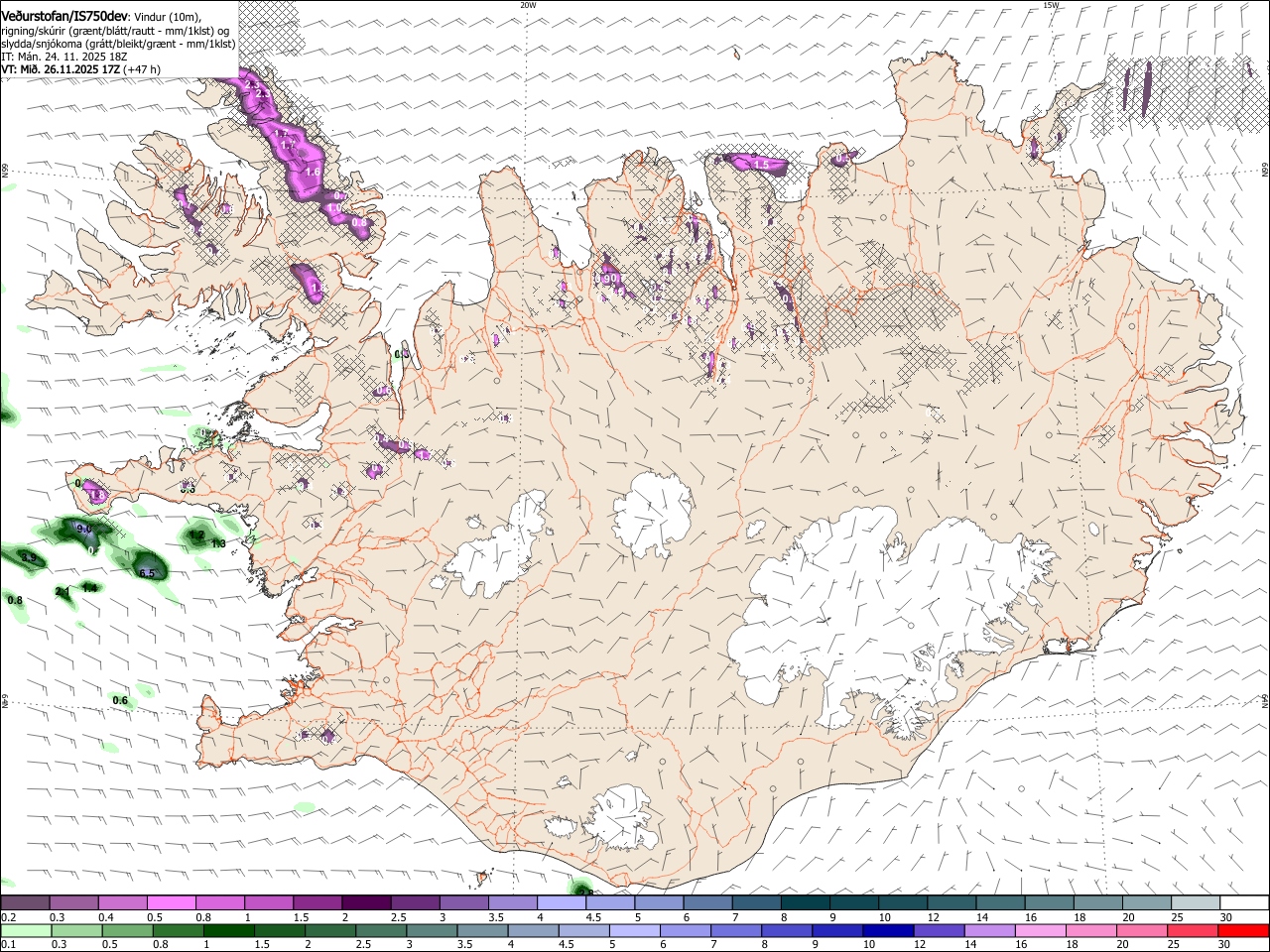The height and width of the screenshot is (952, 1270).
Task: Click the Veðurstofan/IS750dev map title
Action: point(64,15)
